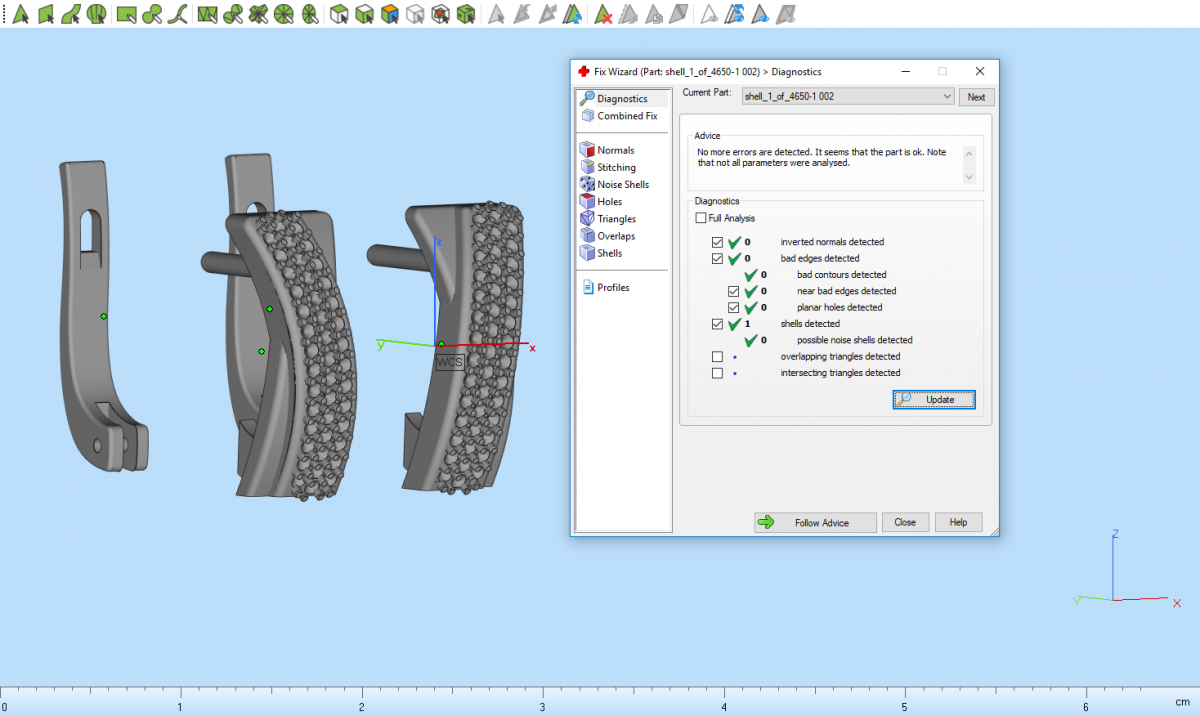Select Shells in the Fix Wizard sidebar

609,253
